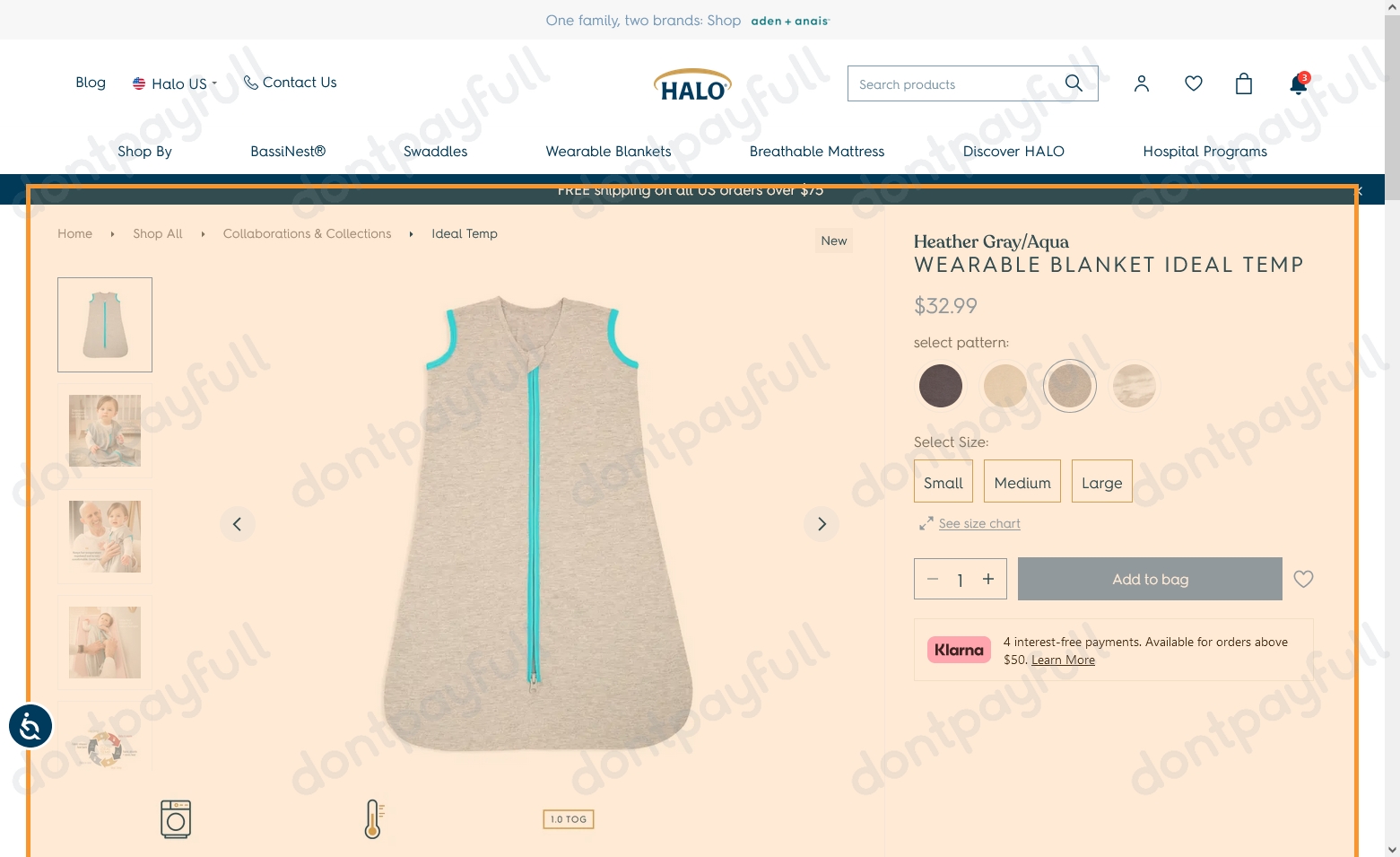Select size Medium
This screenshot has width=1400, height=857.
1022,482
